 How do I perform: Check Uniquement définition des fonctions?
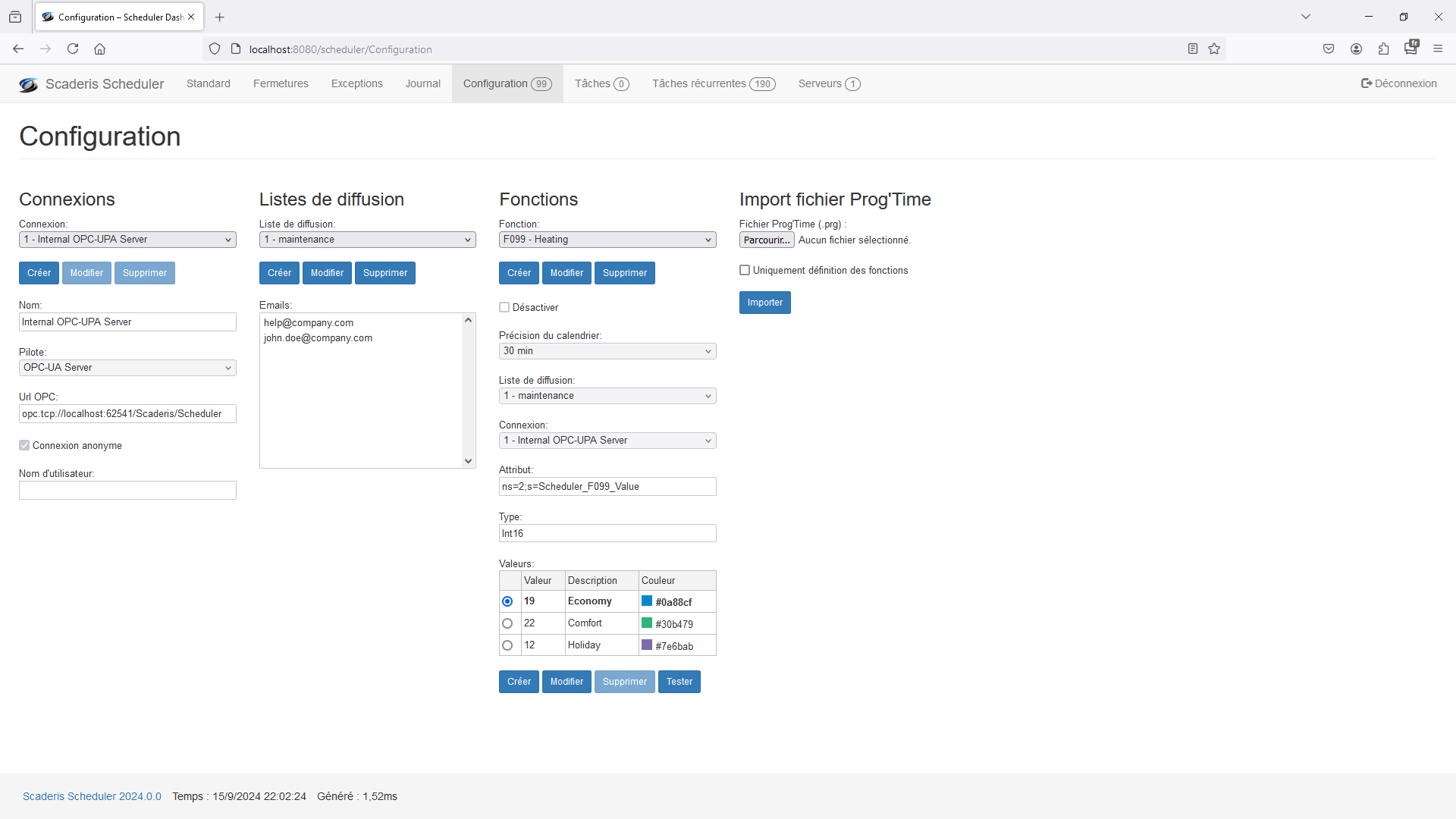point(745,270)
